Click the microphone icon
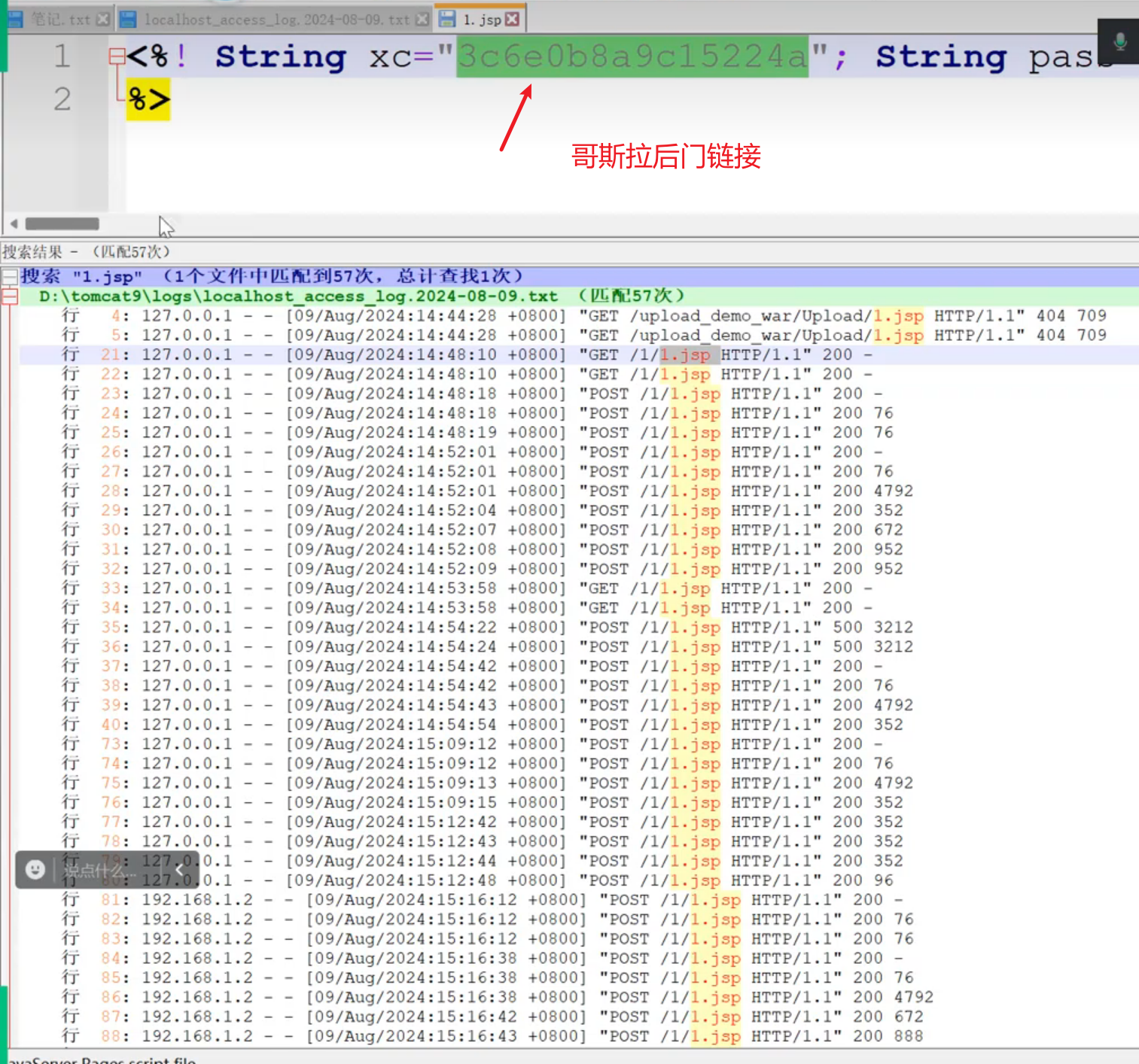 tap(1119, 42)
